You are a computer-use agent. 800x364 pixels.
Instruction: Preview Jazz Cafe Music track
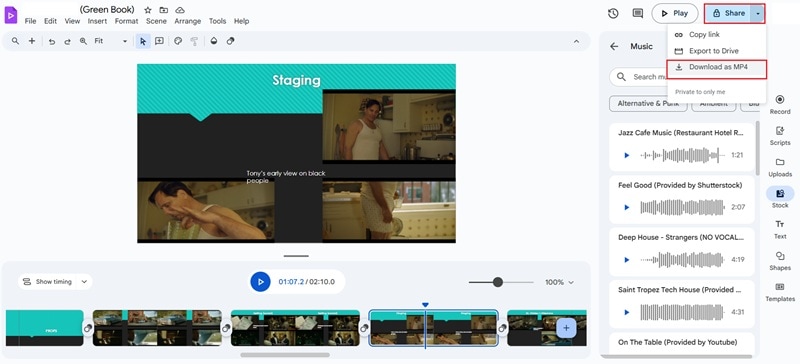click(627, 155)
